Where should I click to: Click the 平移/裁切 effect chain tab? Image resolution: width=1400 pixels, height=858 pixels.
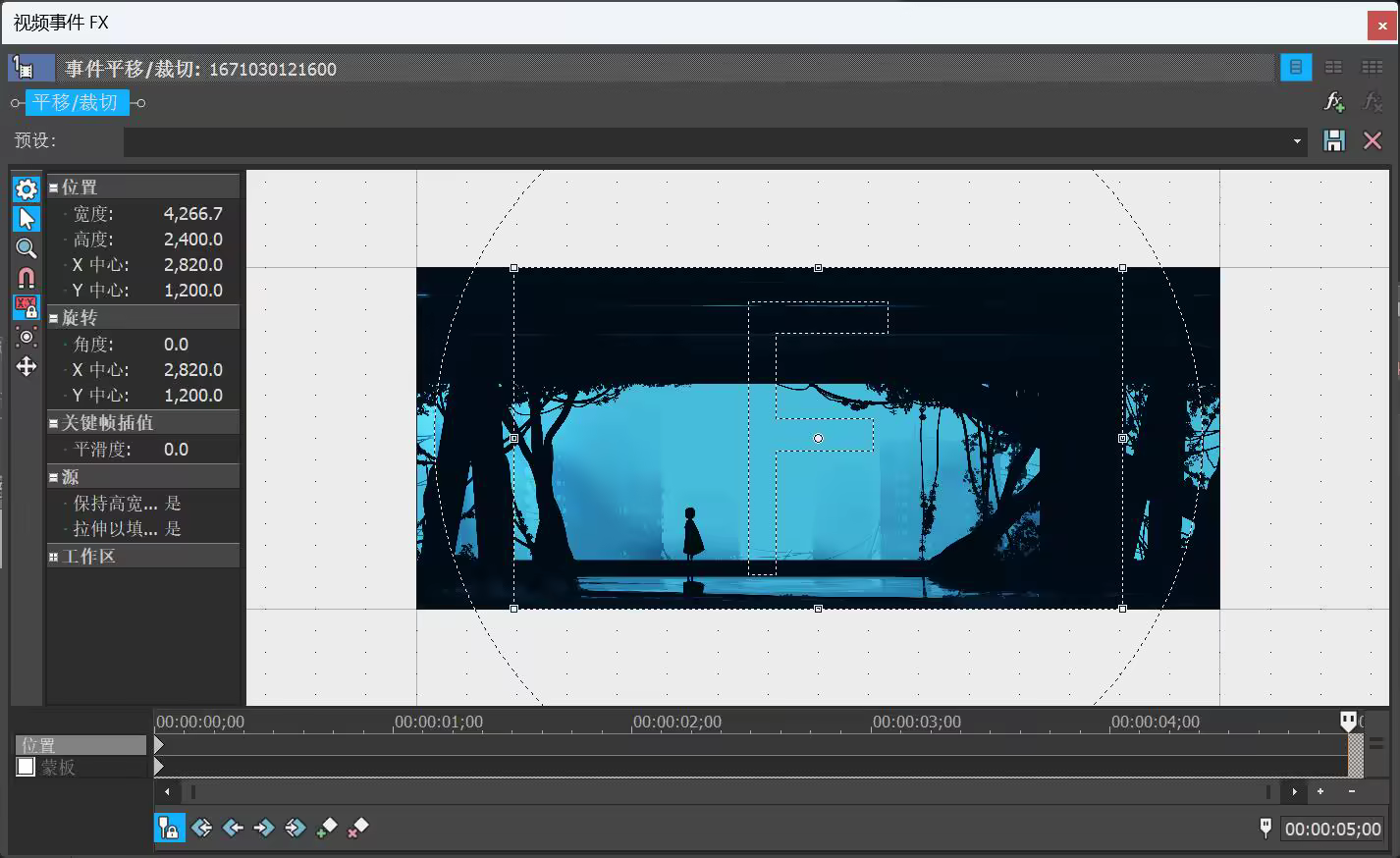pyautogui.click(x=76, y=102)
